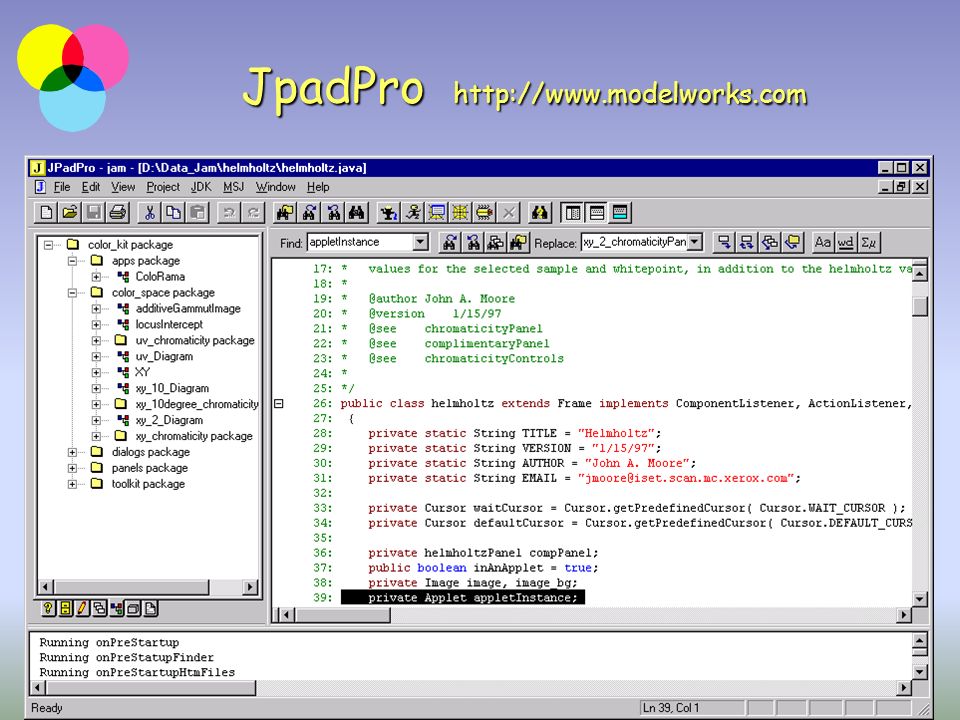This screenshot has width=960, height=720.
Task: Click the running man run icon
Action: tap(413, 212)
